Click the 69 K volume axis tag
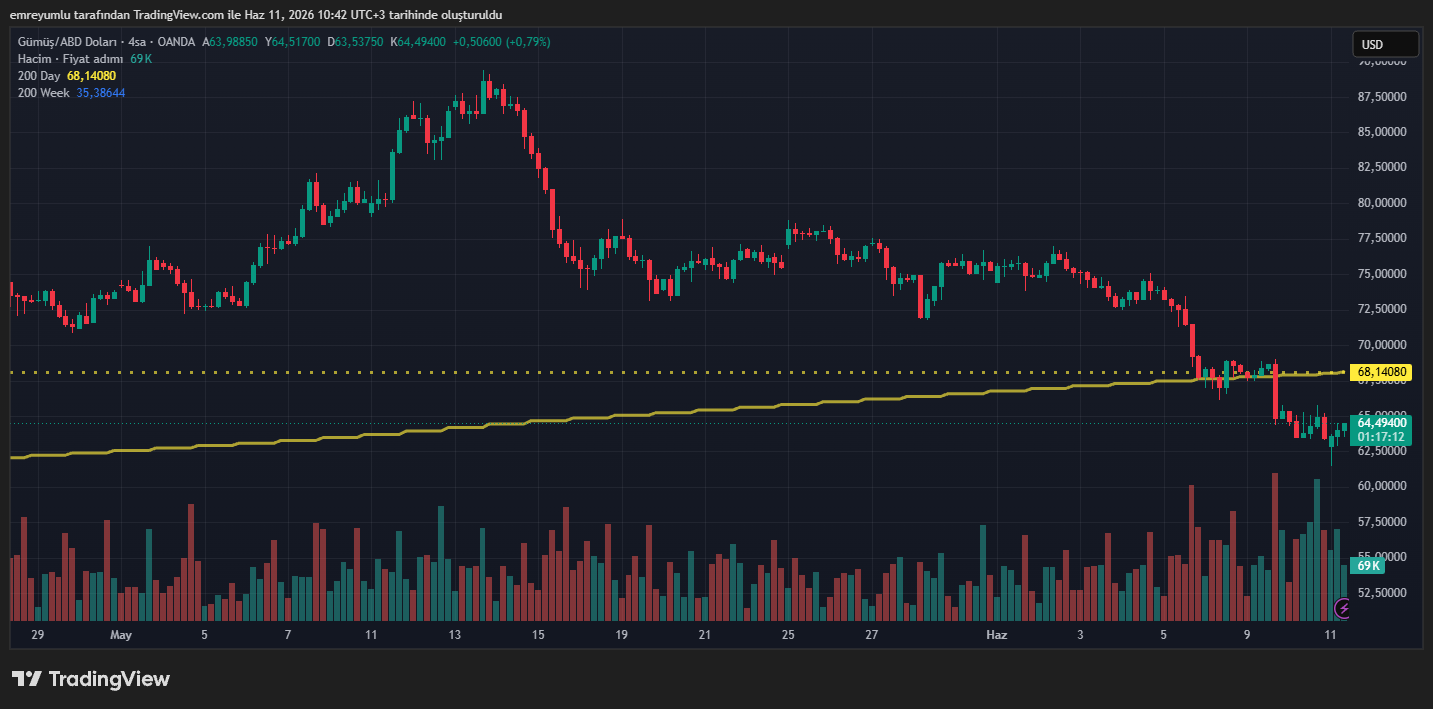The height and width of the screenshot is (709, 1433). coord(1368,566)
